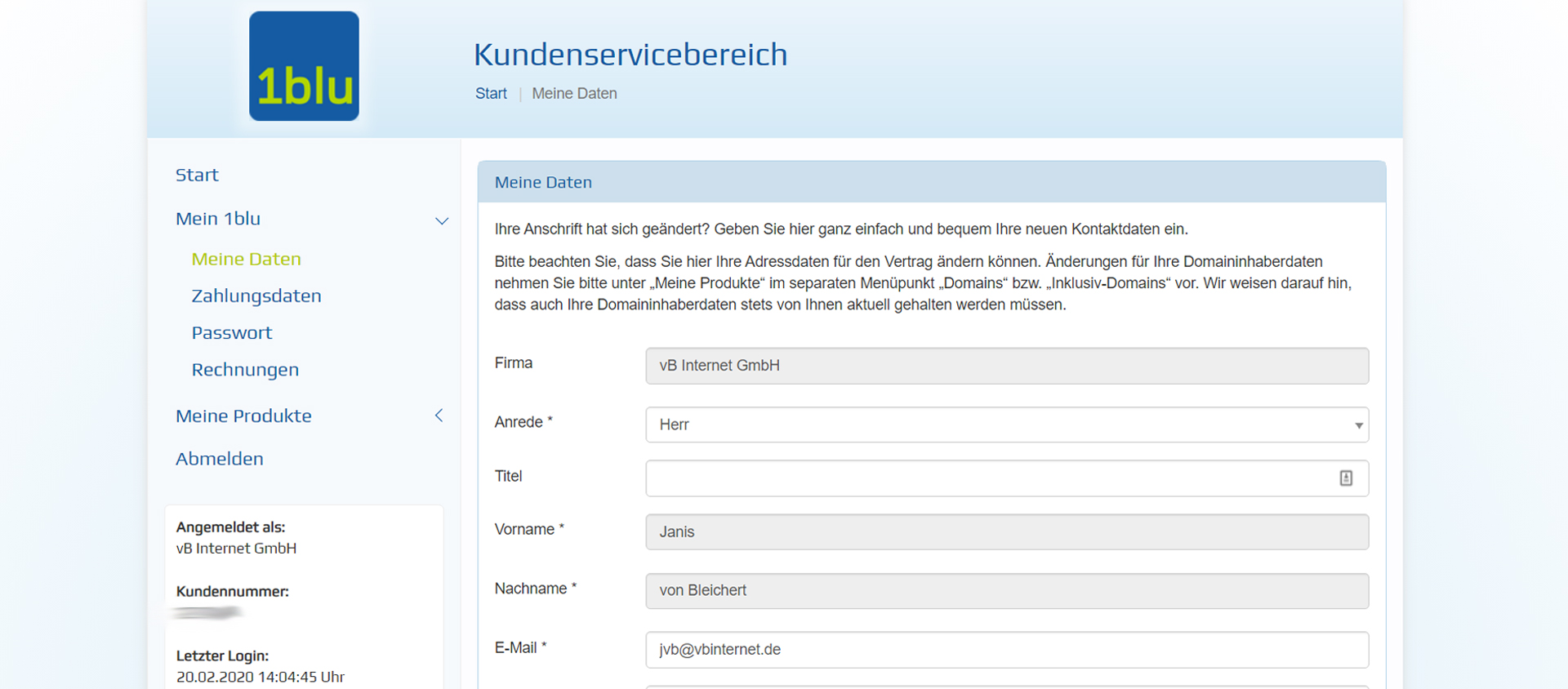Select Mein 1blu sidebar item
The image size is (1568, 689).
[x=218, y=219]
